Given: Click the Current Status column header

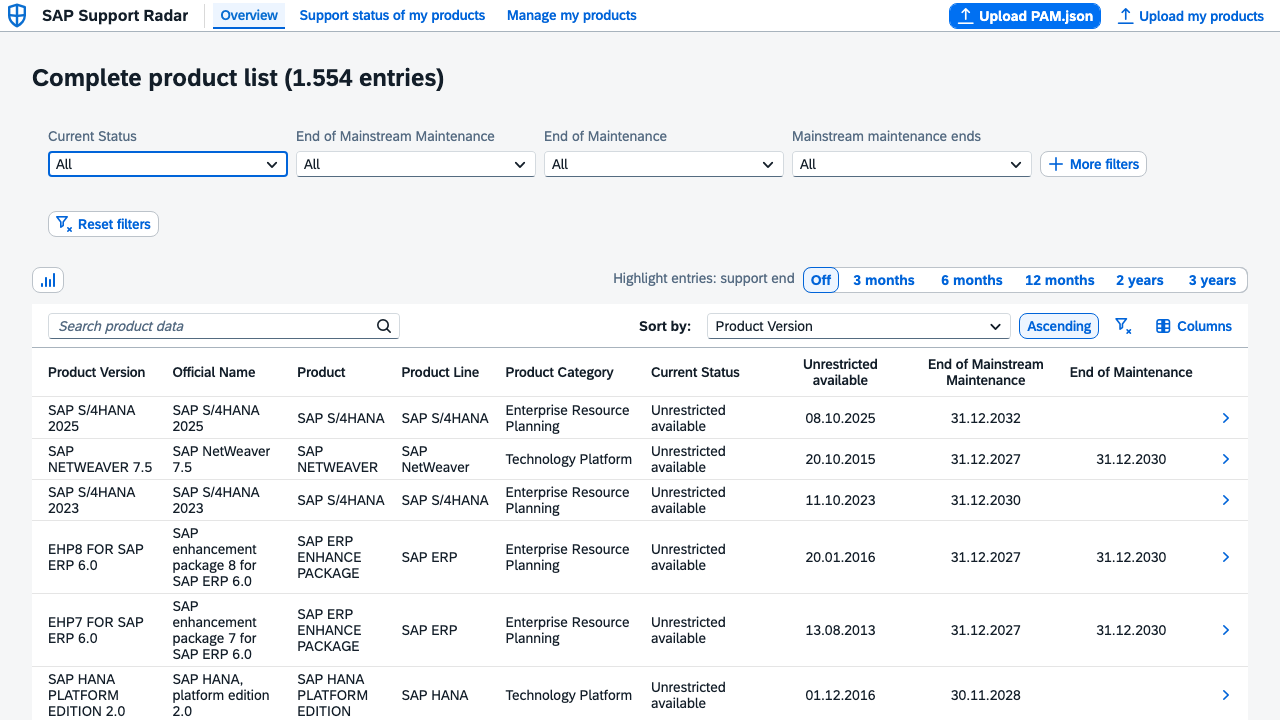Looking at the screenshot, I should 695,372.
